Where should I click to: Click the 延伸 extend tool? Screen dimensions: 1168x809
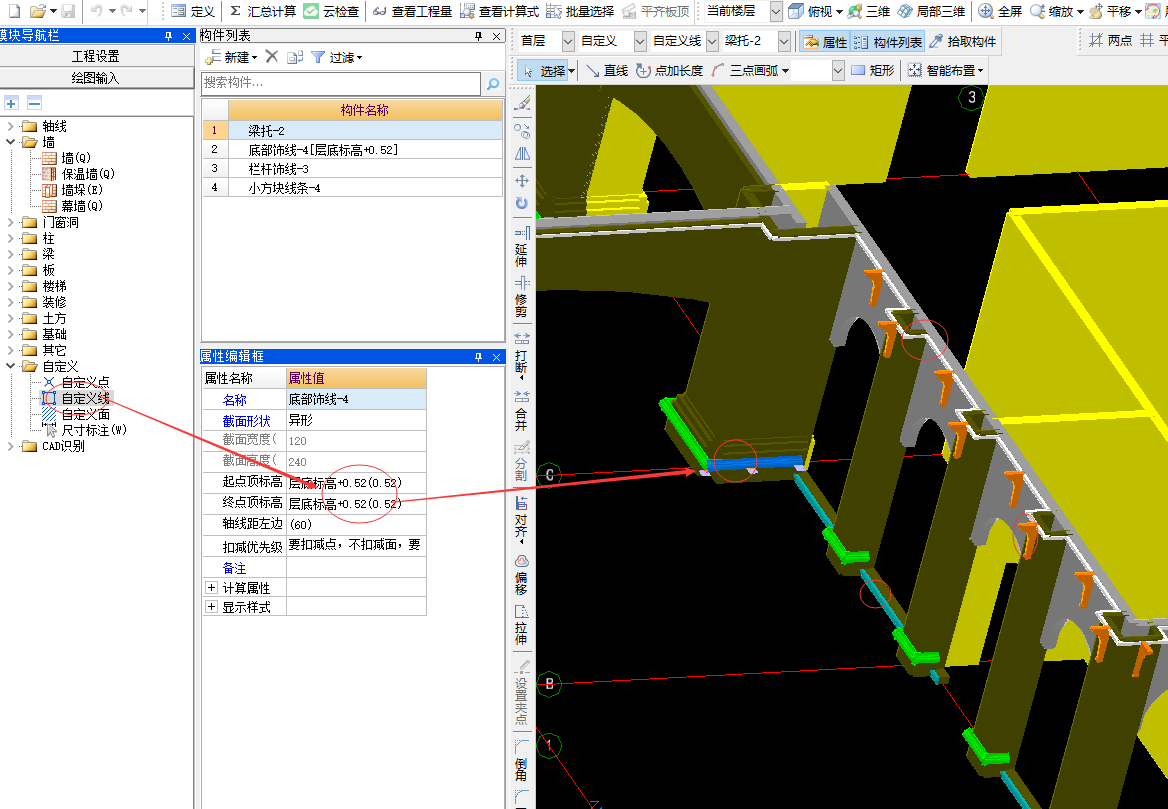pos(521,247)
